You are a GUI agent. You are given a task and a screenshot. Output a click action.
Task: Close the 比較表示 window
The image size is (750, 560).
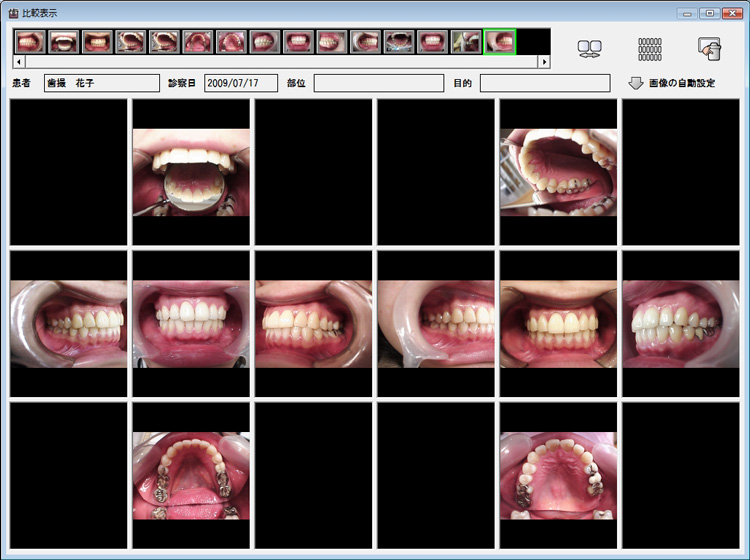[x=732, y=13]
